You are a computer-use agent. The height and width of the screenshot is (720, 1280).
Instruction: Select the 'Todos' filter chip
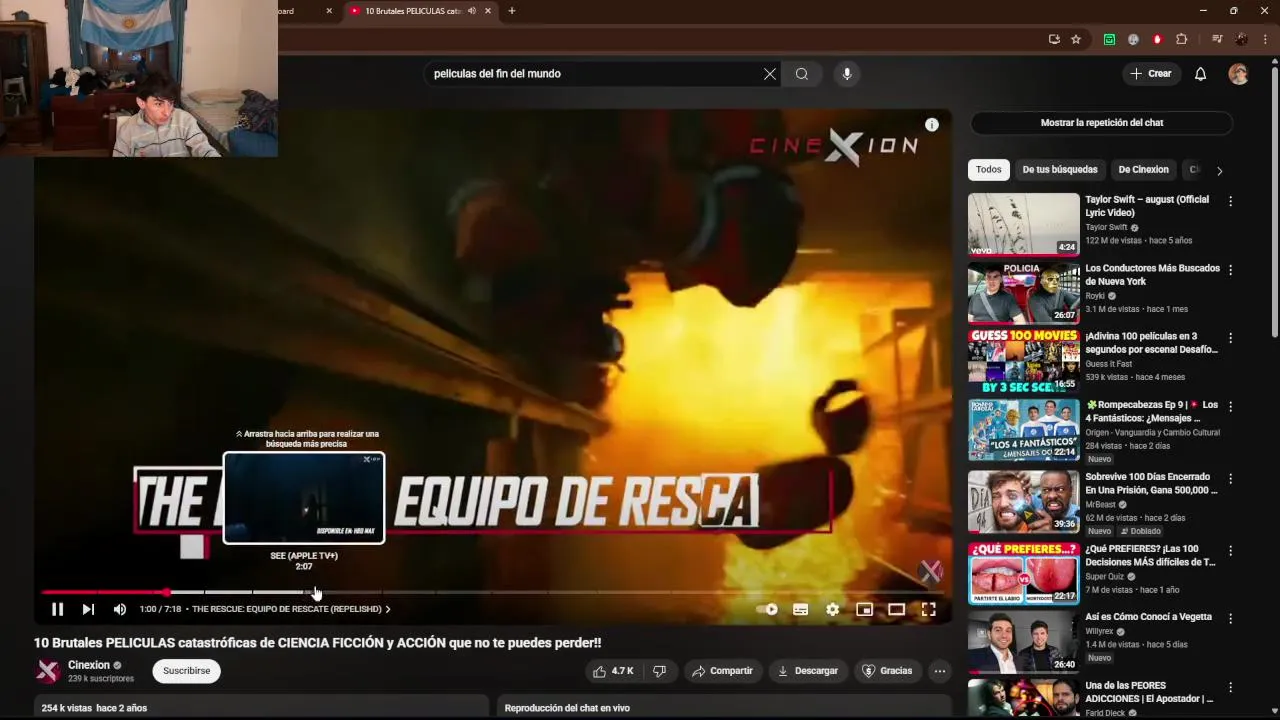coord(989,170)
